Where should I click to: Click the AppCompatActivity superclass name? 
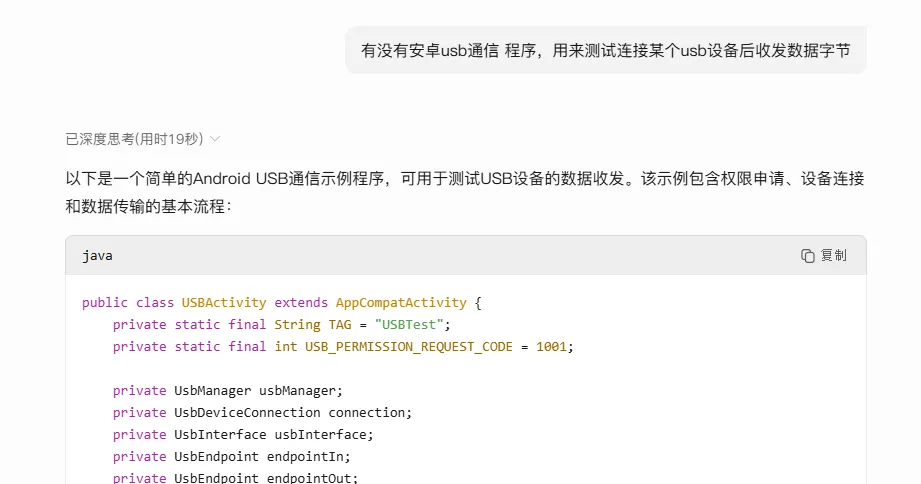point(401,302)
